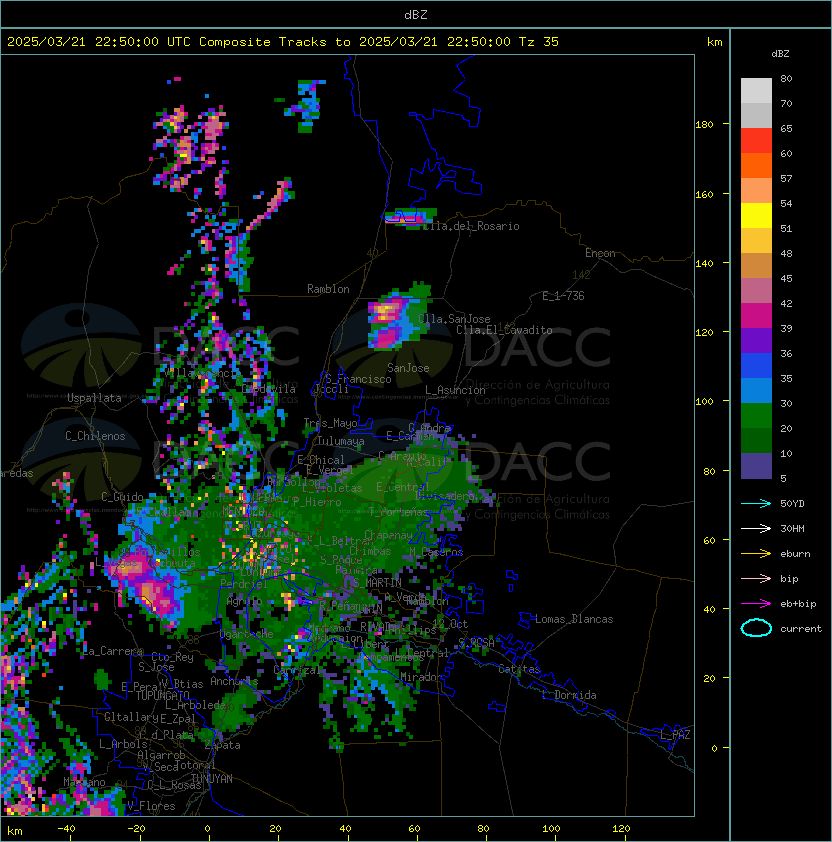Click the Composite Tracks timestamp header

[x=283, y=42]
